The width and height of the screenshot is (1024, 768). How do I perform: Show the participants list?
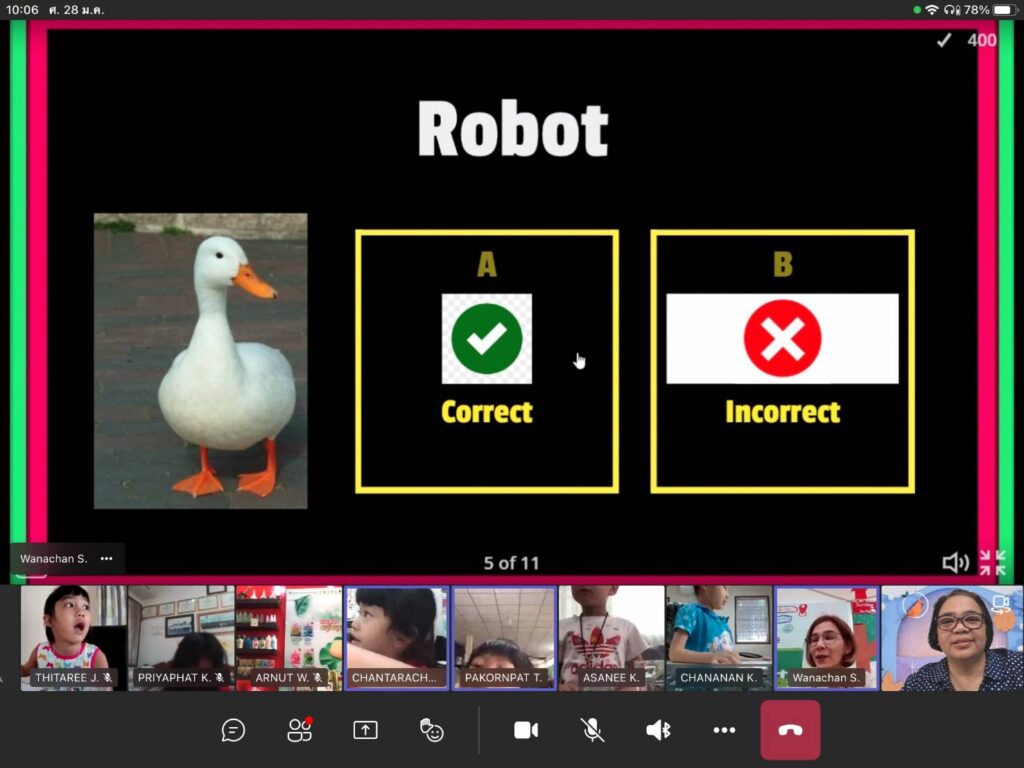pyautogui.click(x=299, y=730)
